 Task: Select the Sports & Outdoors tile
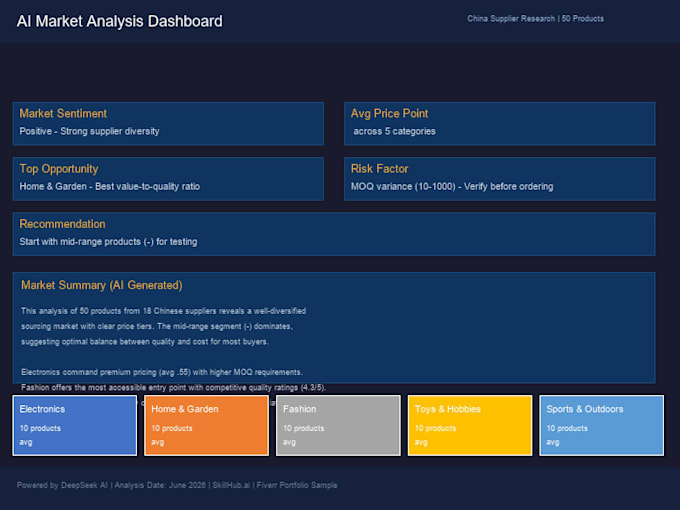(x=602, y=425)
